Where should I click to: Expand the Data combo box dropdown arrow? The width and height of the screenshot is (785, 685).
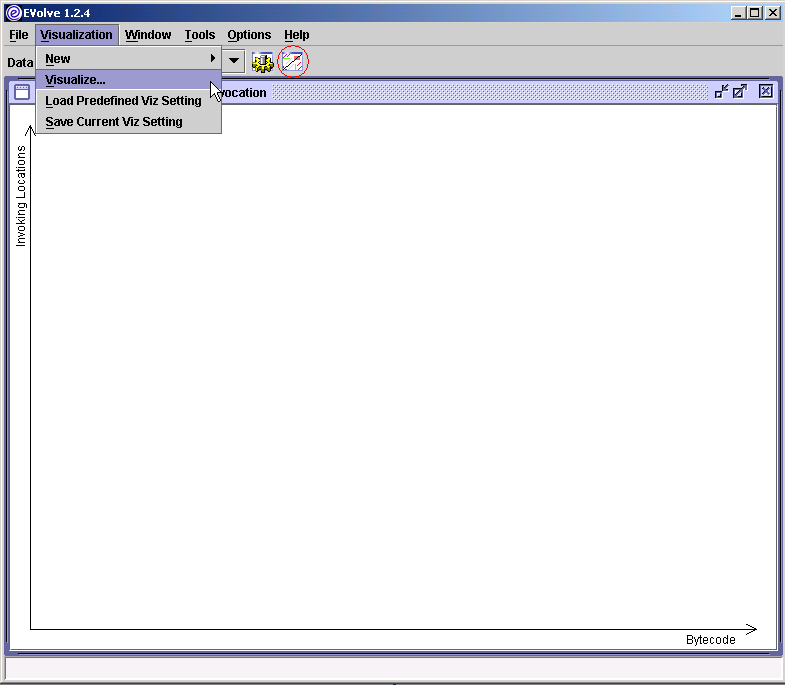pos(234,61)
